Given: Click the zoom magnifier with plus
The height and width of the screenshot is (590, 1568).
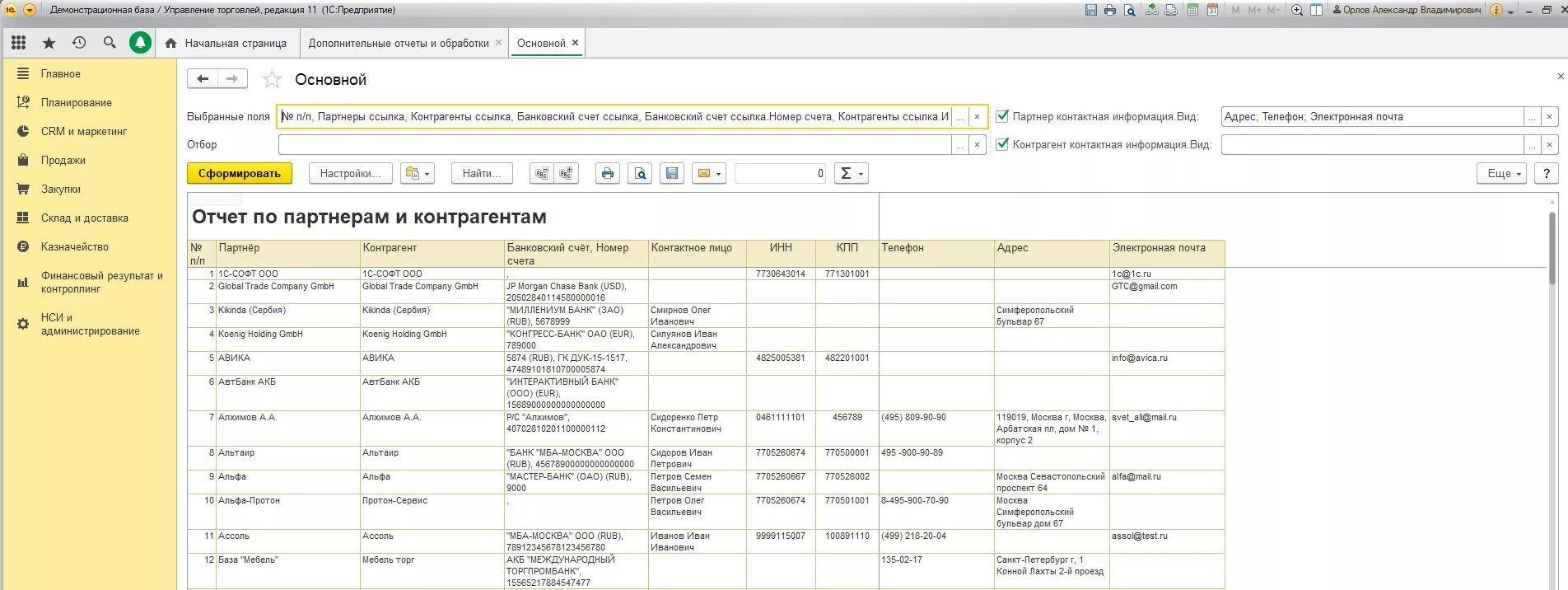Looking at the screenshot, I should [1297, 10].
